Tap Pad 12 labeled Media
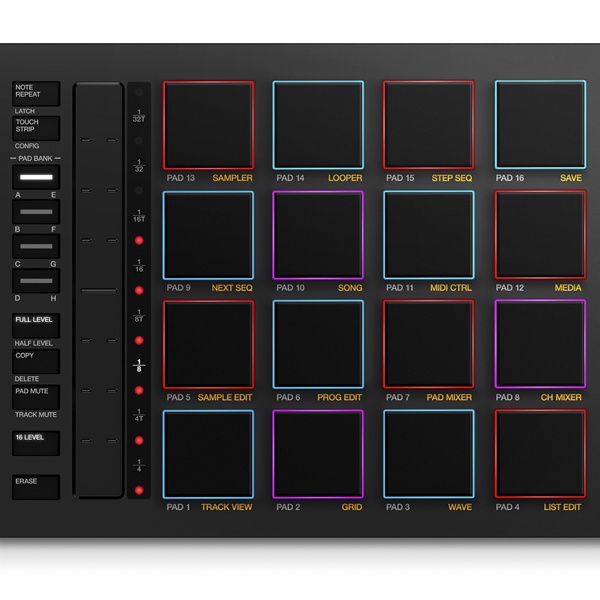 click(540, 235)
